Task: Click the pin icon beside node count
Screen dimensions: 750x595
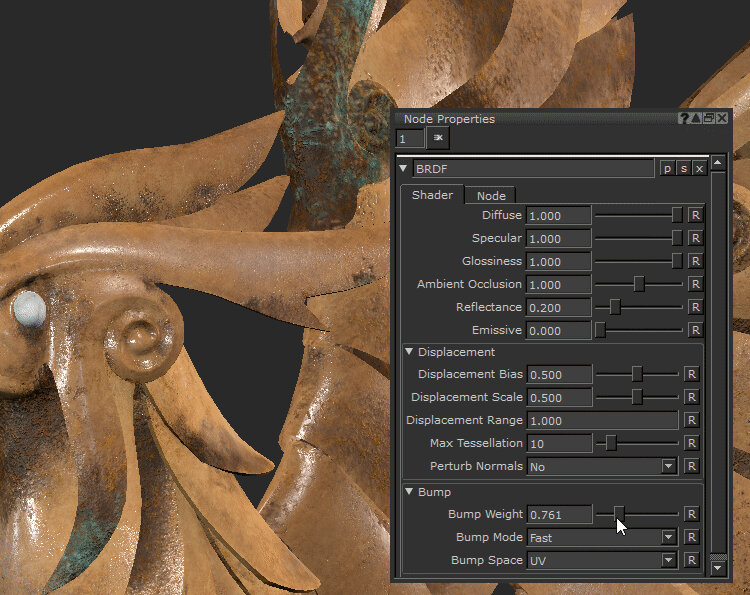Action: click(x=438, y=138)
